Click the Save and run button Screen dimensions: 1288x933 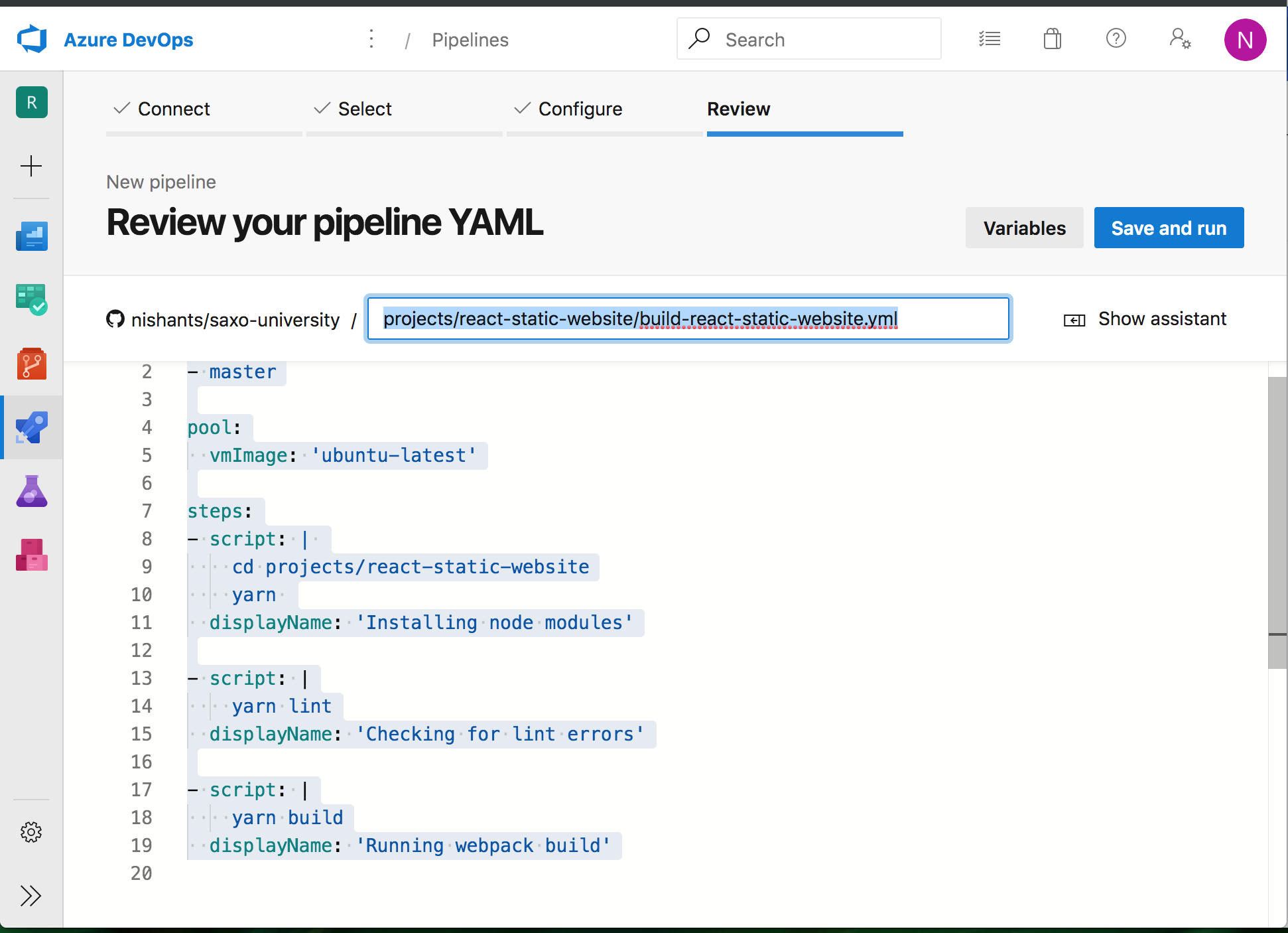1169,227
